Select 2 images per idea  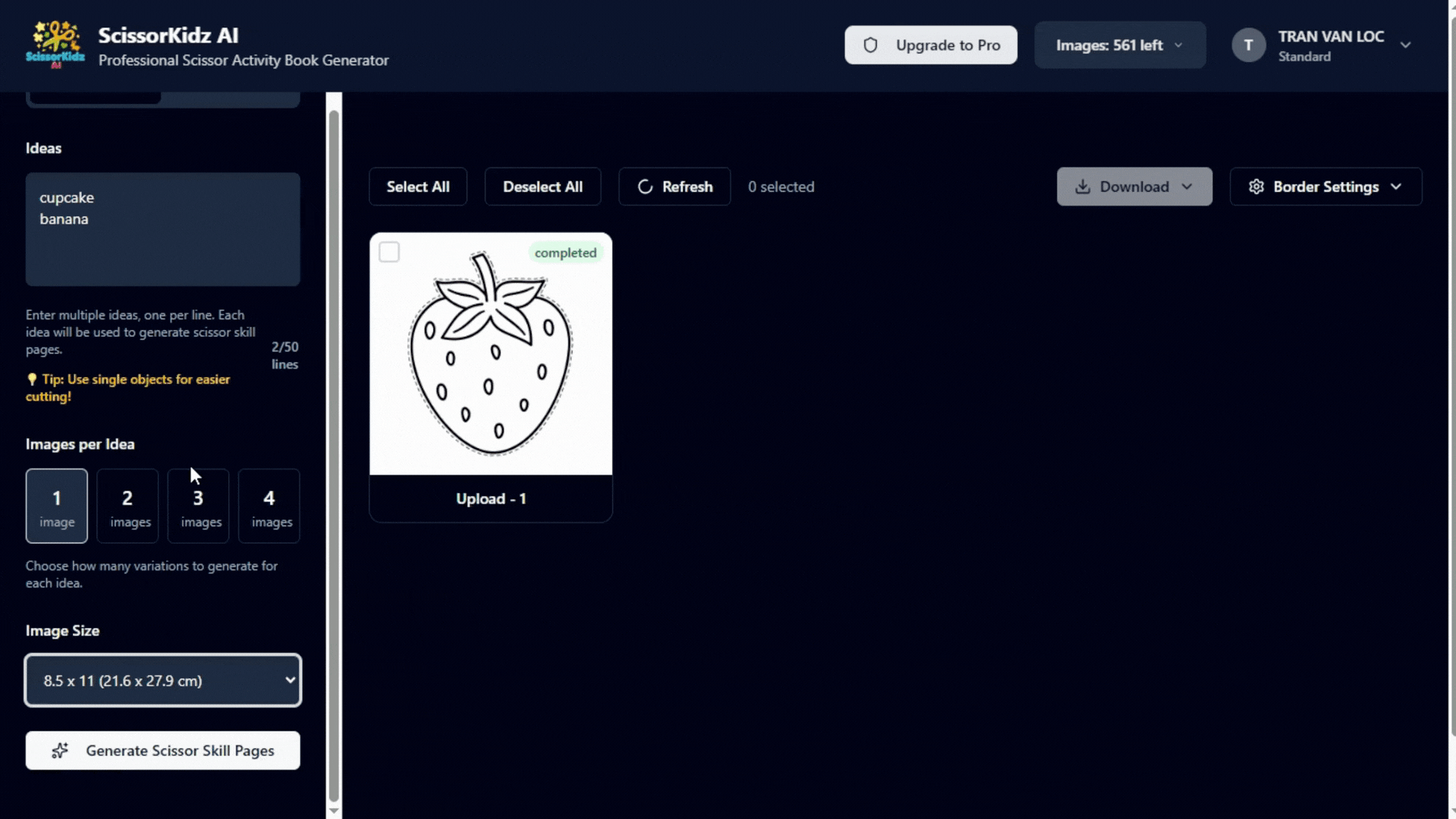[127, 506]
